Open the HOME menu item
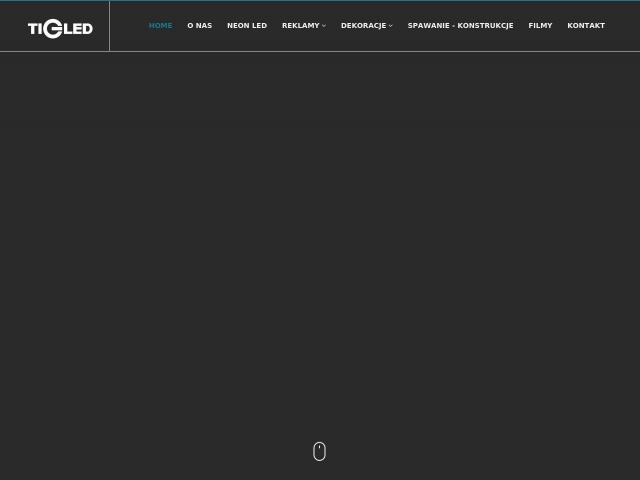 160,25
